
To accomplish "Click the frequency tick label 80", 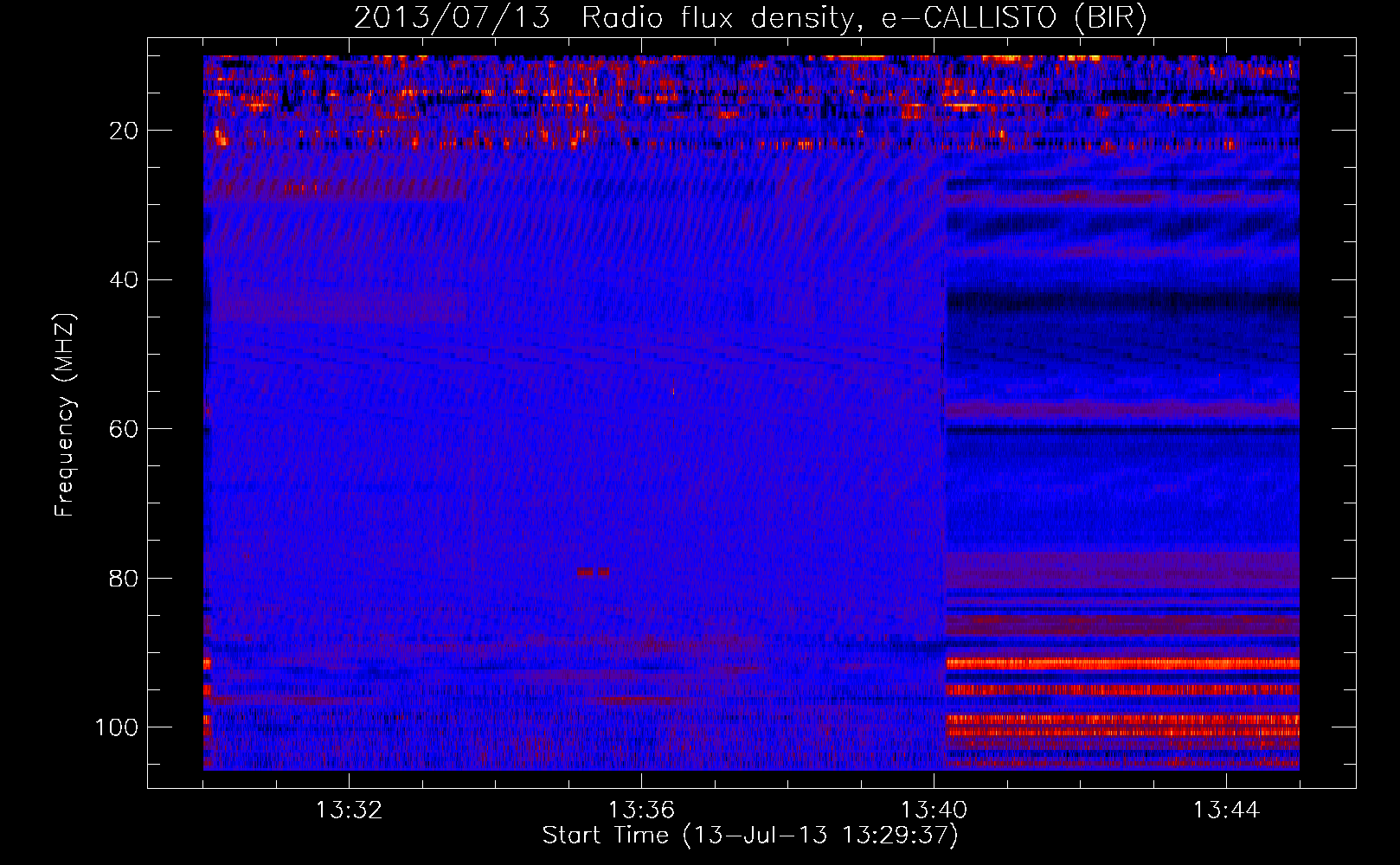I will [x=125, y=578].
